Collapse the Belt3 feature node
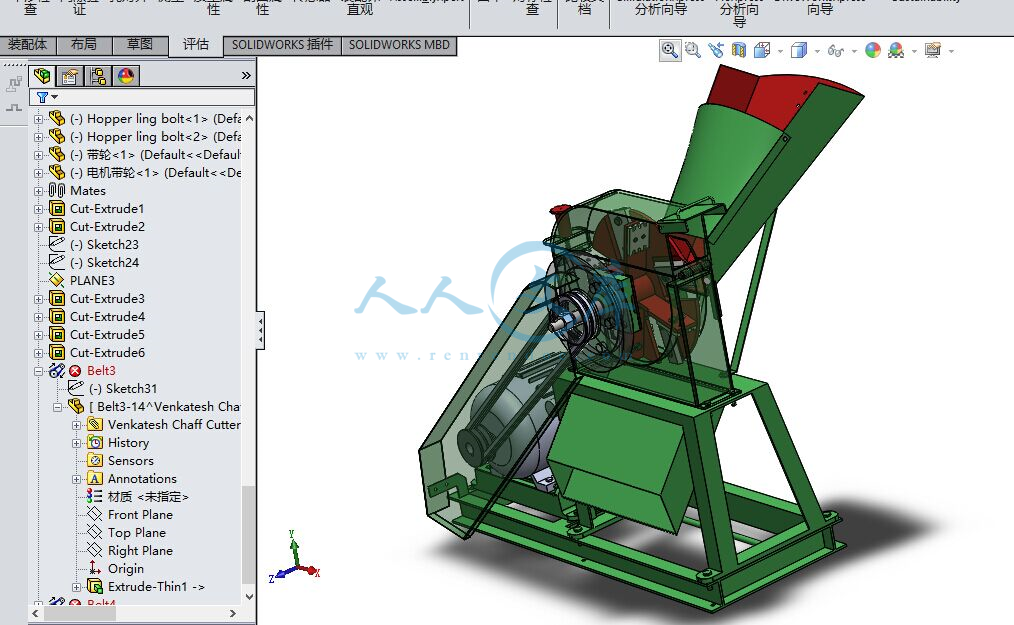1014x625 pixels. (x=39, y=371)
